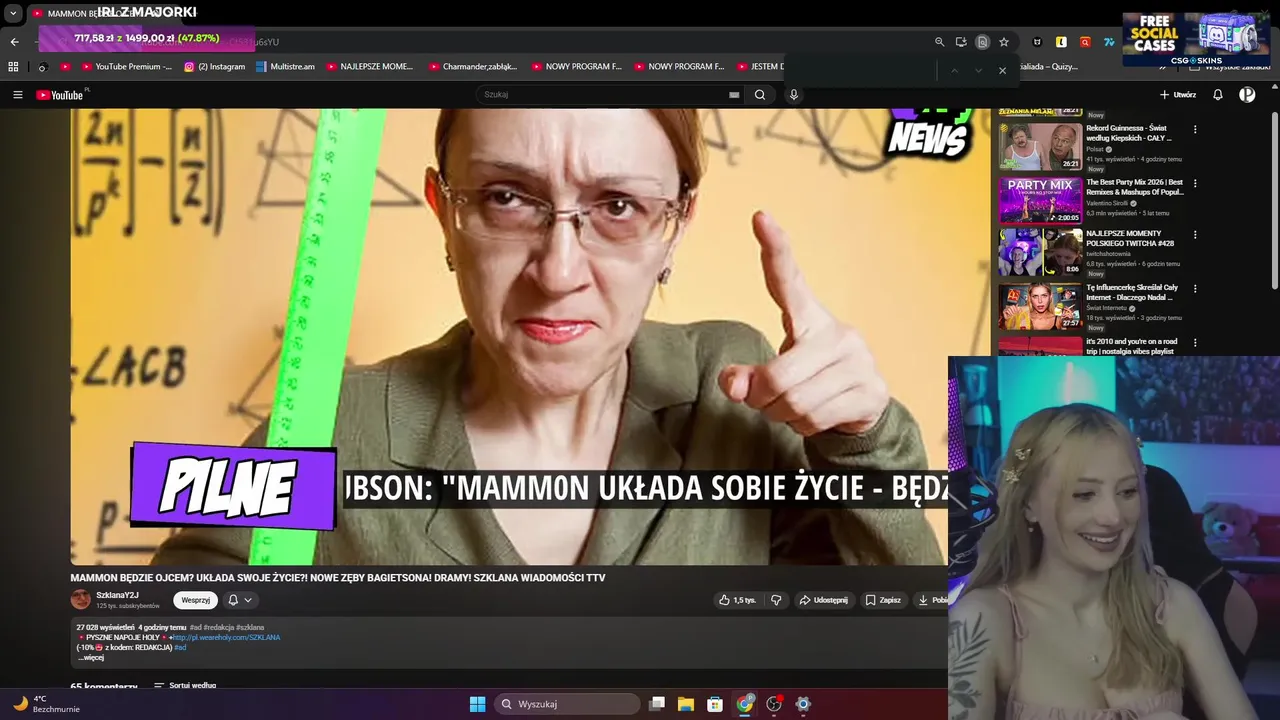1280x720 pixels.
Task: Open Chrome from the taskbar
Action: coord(745,704)
